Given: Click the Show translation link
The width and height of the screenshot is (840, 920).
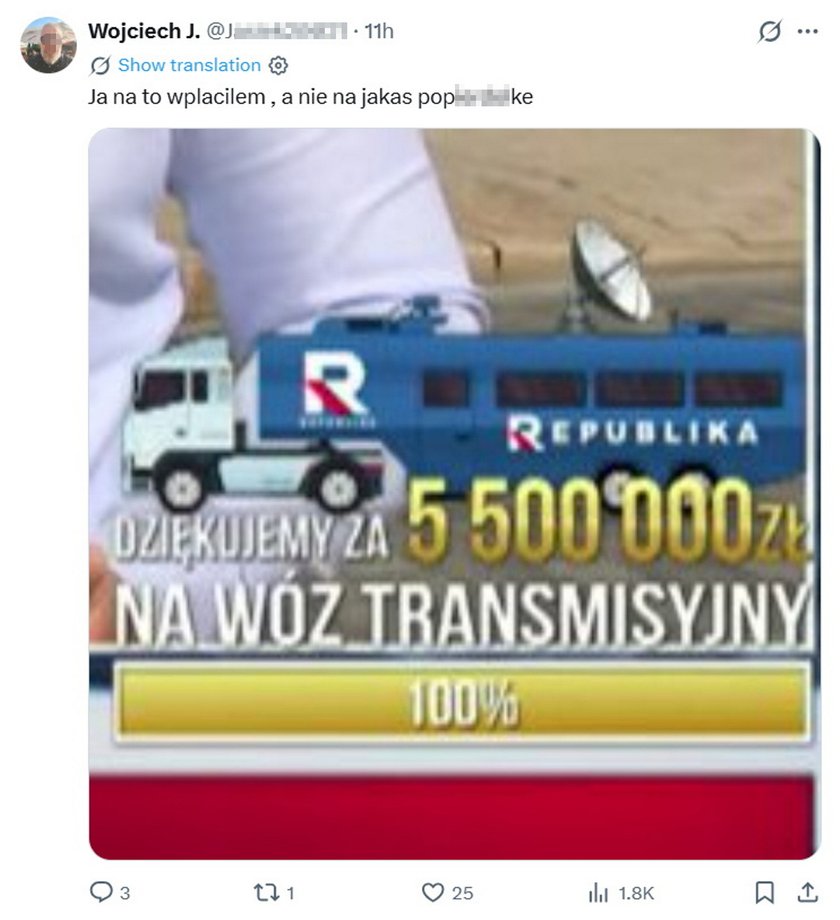Looking at the screenshot, I should coord(189,65).
